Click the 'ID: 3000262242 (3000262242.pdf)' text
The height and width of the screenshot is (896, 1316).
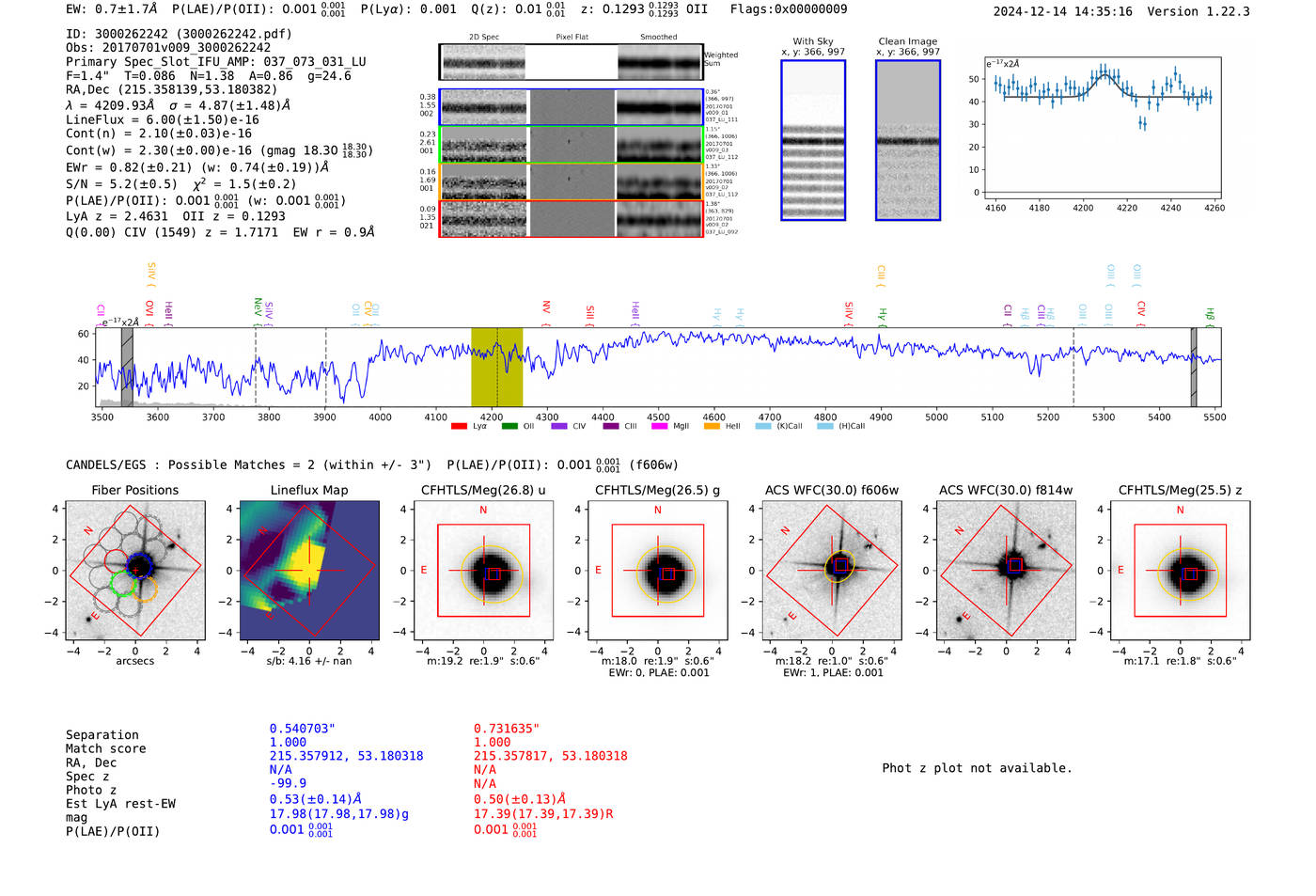(x=179, y=34)
